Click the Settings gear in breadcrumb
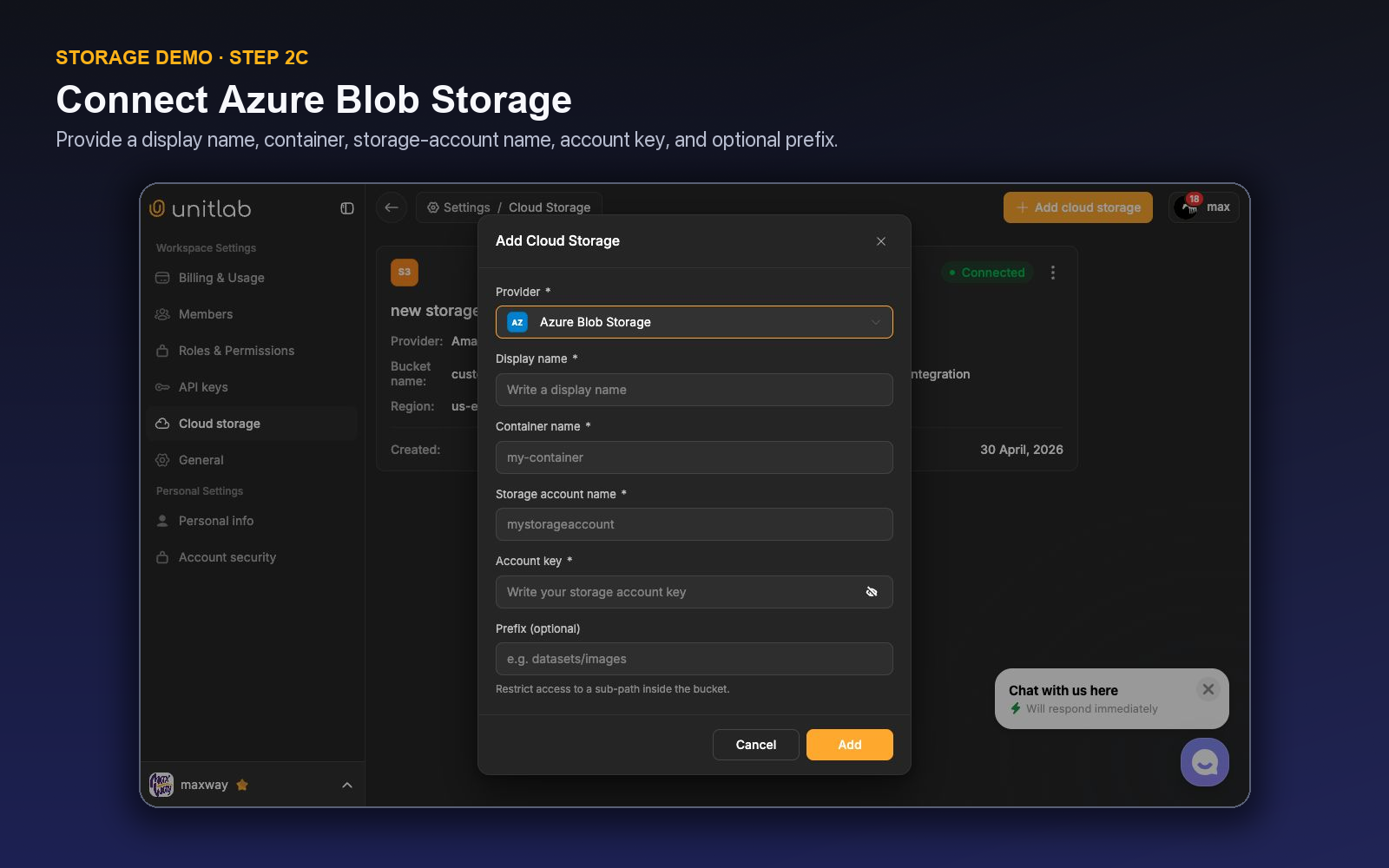1389x868 pixels. 432,207
